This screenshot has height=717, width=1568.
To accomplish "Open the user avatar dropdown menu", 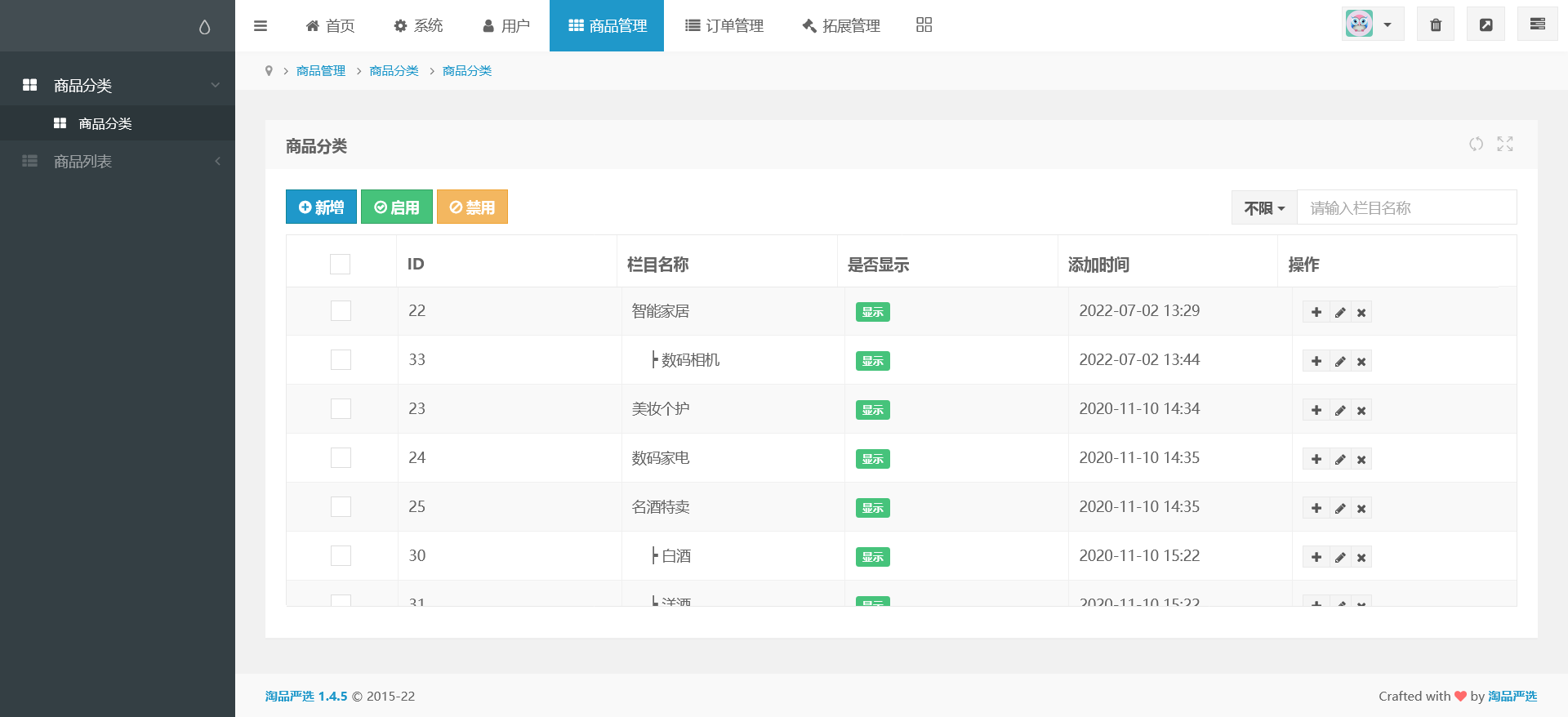I will tap(1372, 24).
